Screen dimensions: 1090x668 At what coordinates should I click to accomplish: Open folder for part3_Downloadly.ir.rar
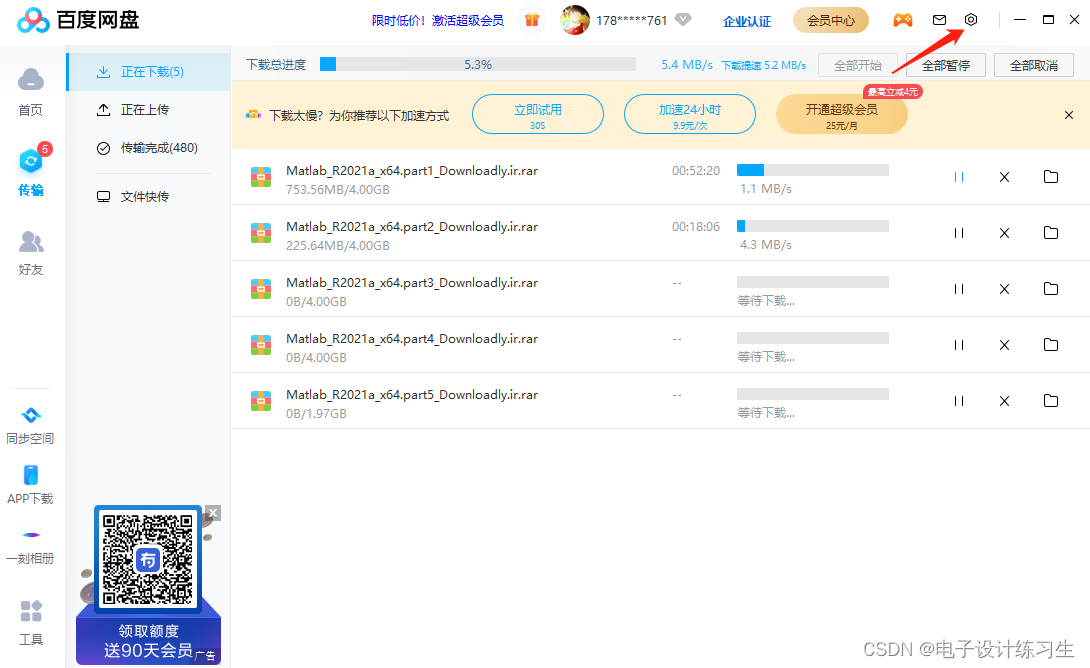(x=1050, y=288)
